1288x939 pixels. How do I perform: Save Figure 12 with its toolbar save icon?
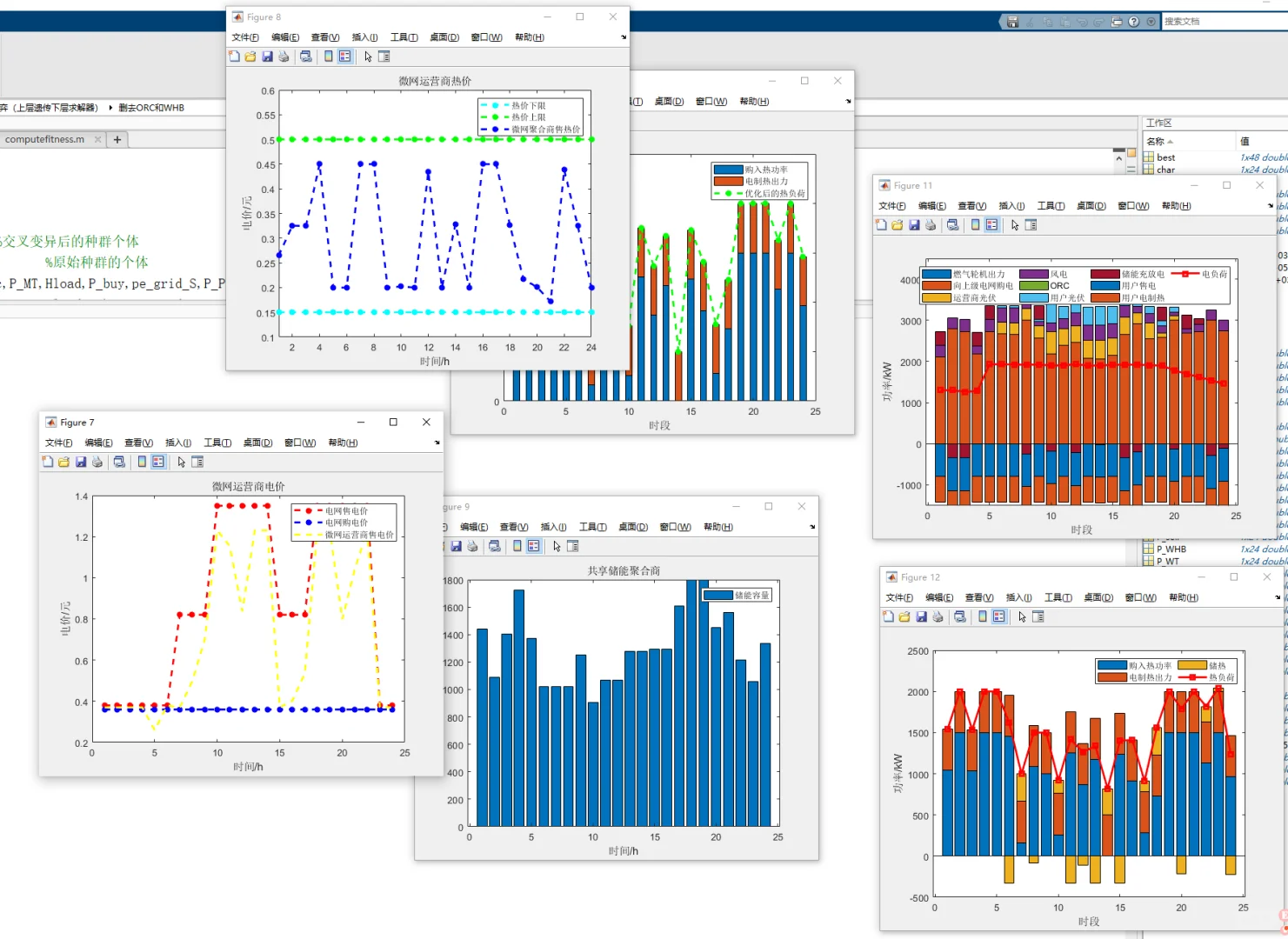point(921,616)
